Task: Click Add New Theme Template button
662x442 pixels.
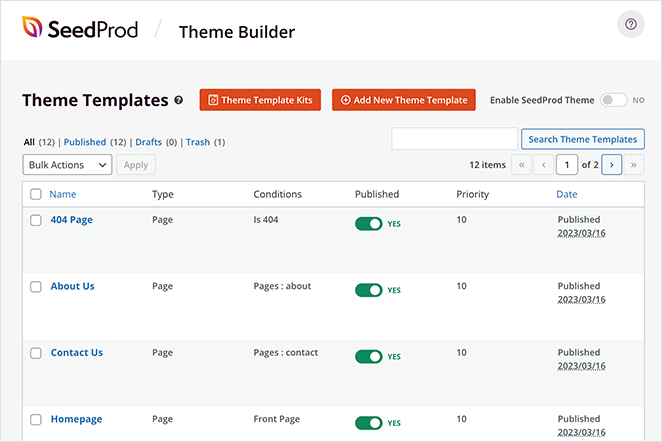Action: (x=404, y=100)
